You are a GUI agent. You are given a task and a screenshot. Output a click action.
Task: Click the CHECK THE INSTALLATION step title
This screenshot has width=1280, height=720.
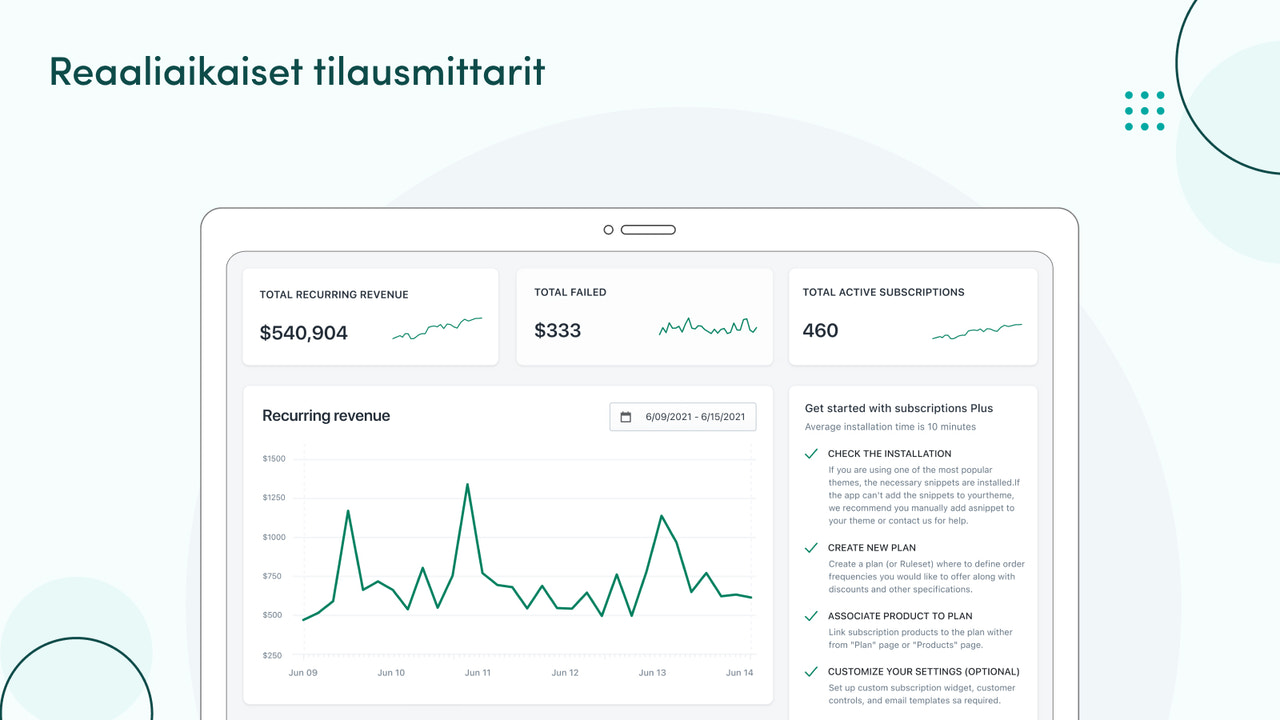coord(890,454)
